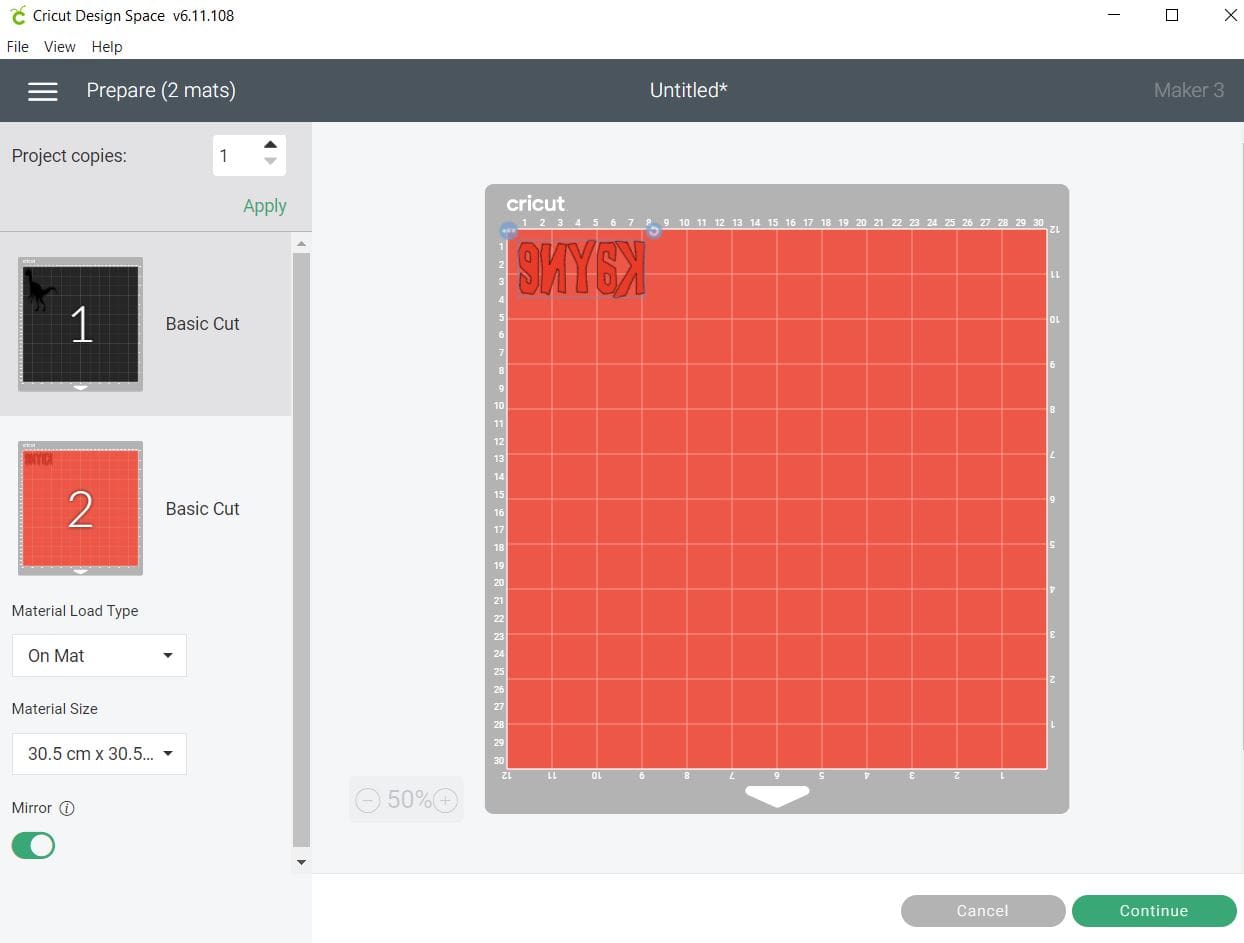Maximize the Design Space window
Screen dimensions: 1244x943
(x=1172, y=16)
